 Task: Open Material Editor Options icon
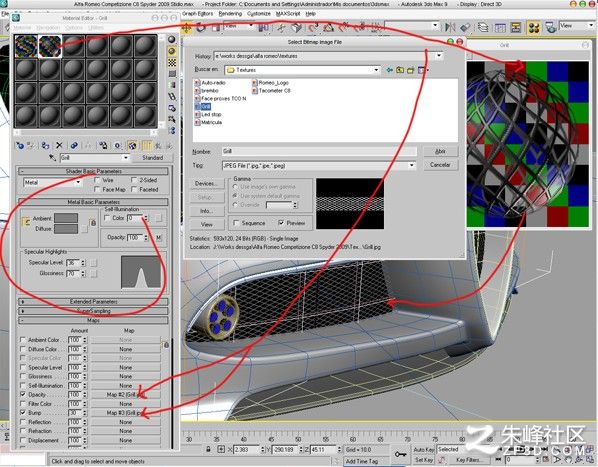[172, 108]
